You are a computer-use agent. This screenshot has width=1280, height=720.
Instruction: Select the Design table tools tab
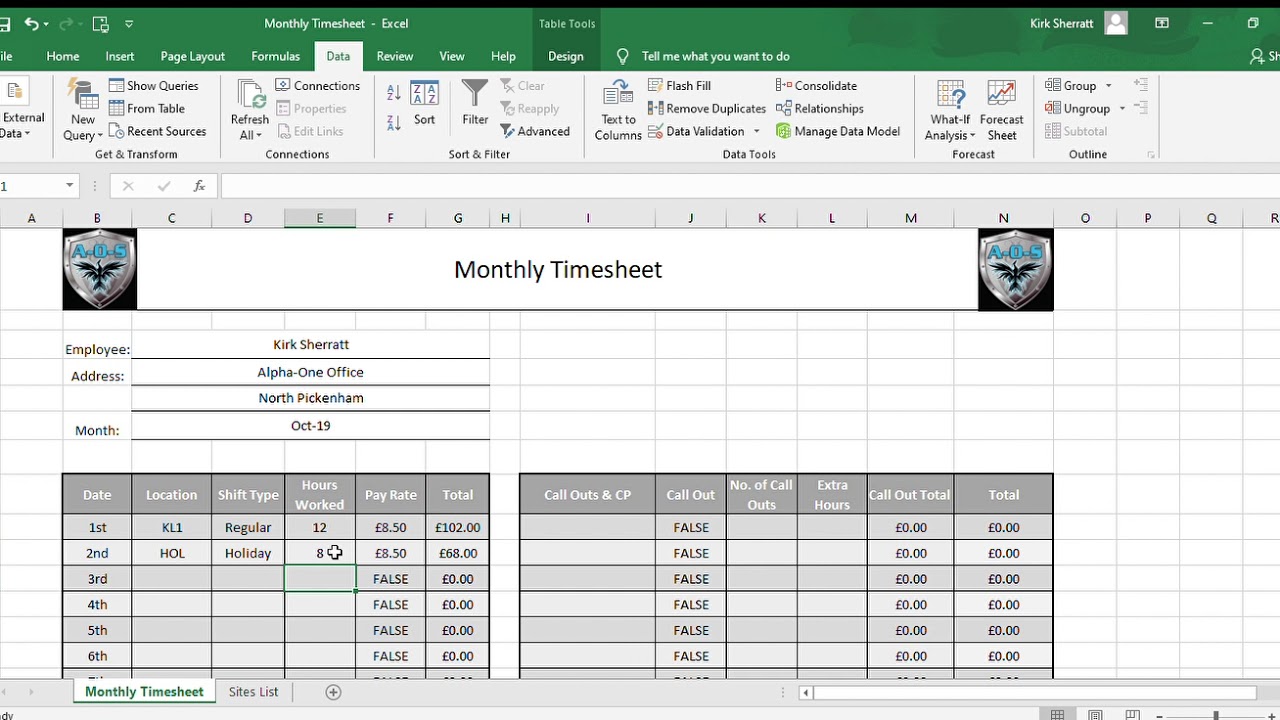tap(566, 57)
